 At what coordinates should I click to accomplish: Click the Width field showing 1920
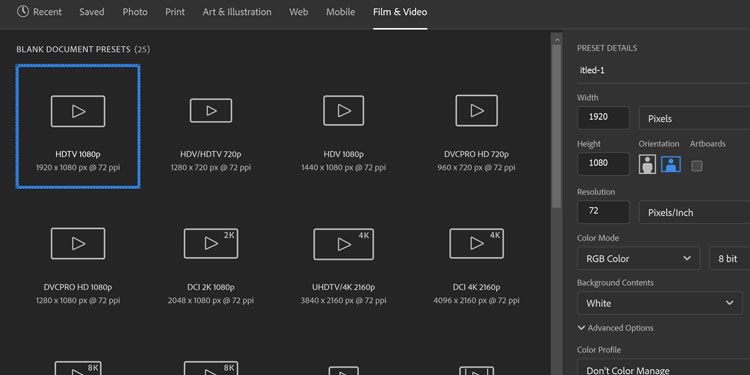(603, 117)
